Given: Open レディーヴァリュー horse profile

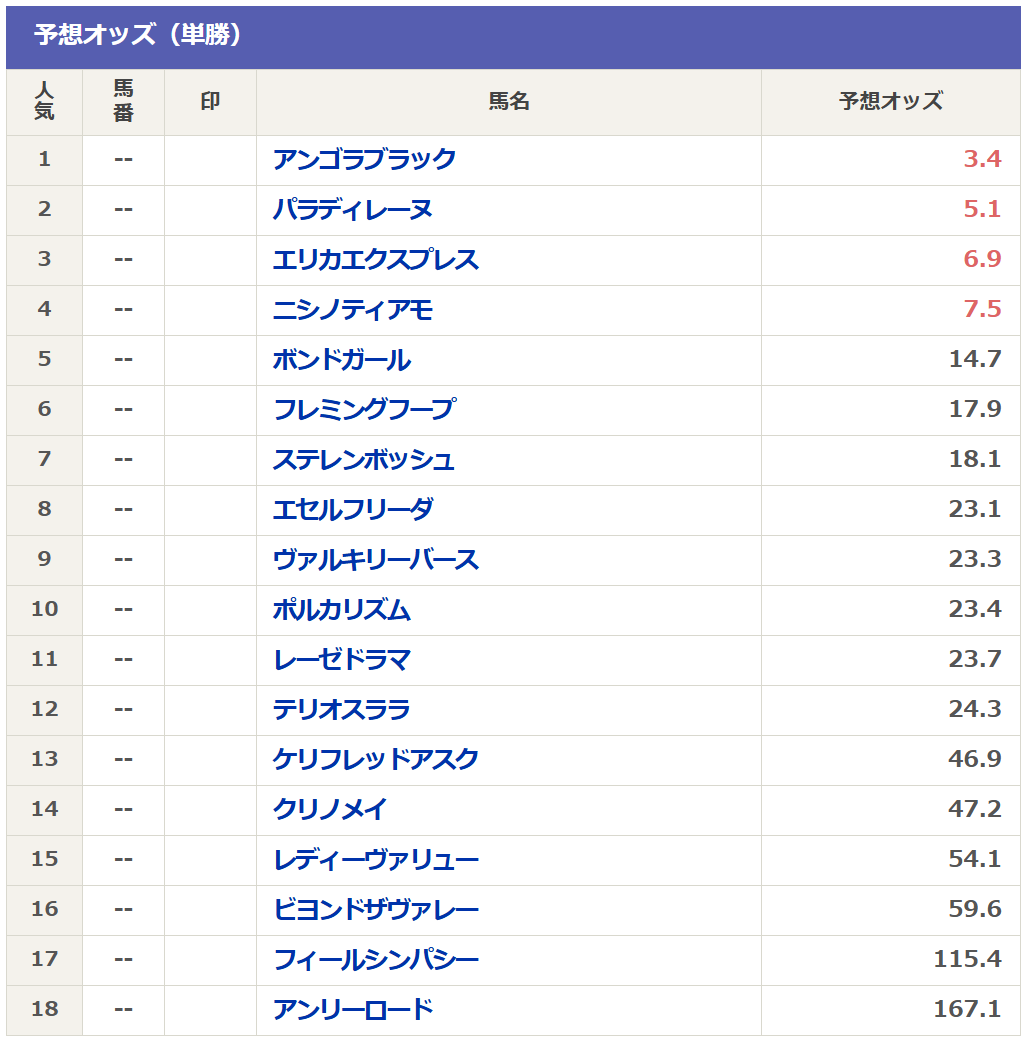Looking at the screenshot, I should point(375,860).
